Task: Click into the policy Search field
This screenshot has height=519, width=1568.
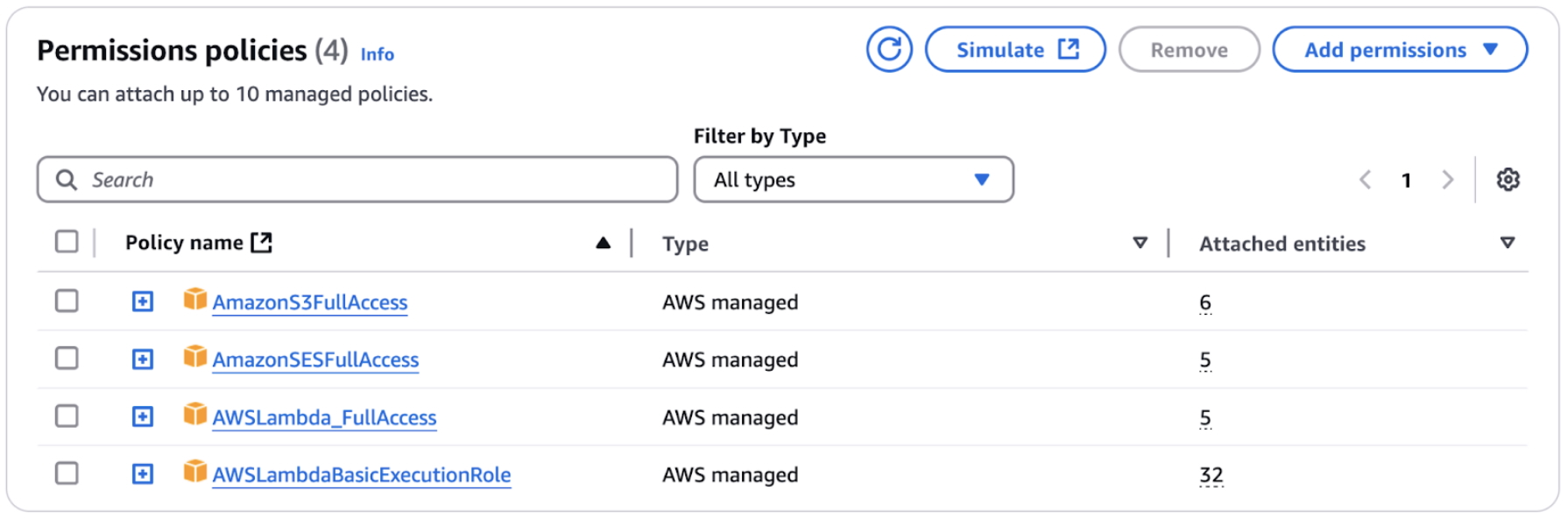Action: click(x=357, y=180)
